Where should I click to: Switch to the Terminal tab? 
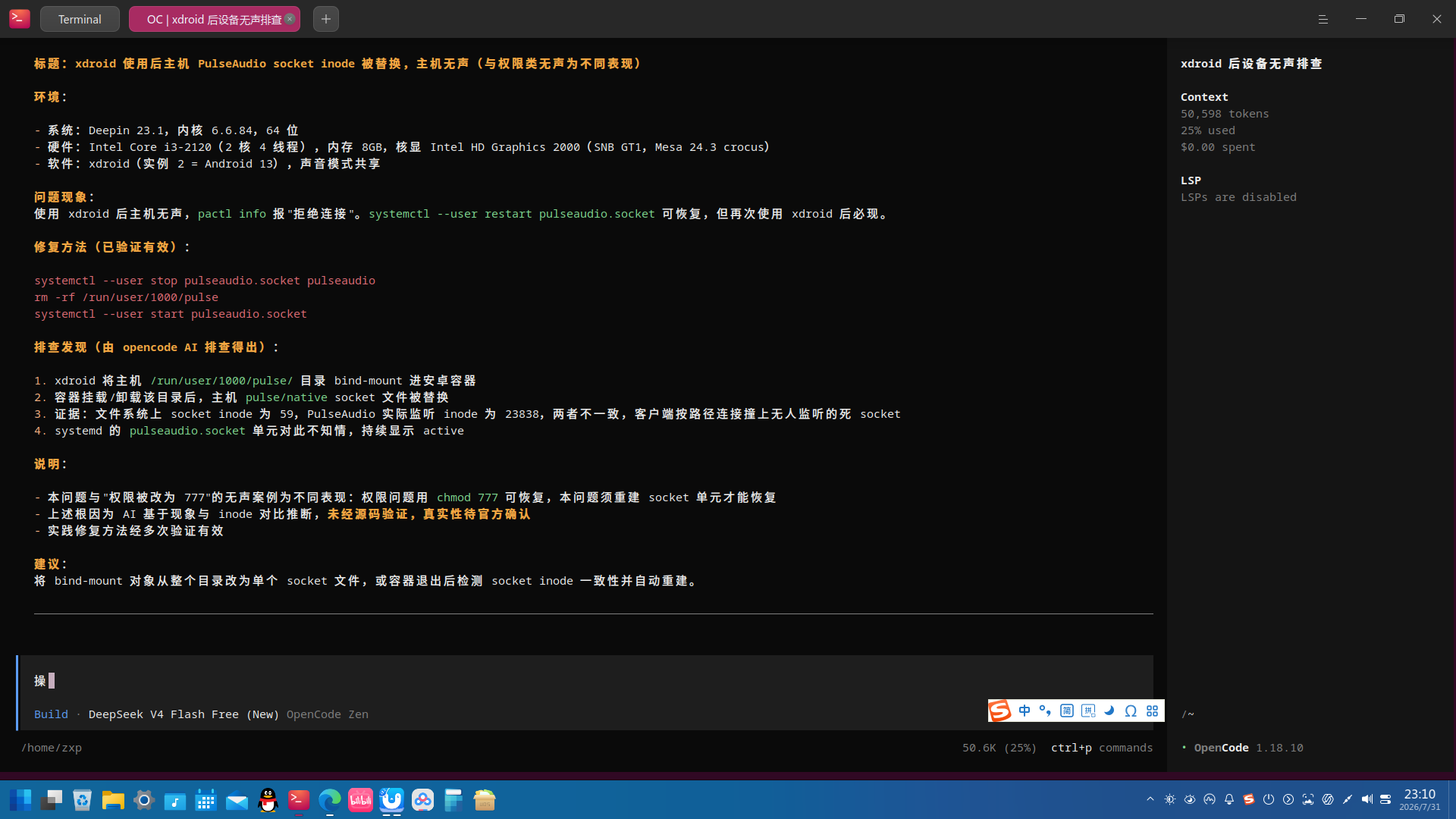[80, 19]
